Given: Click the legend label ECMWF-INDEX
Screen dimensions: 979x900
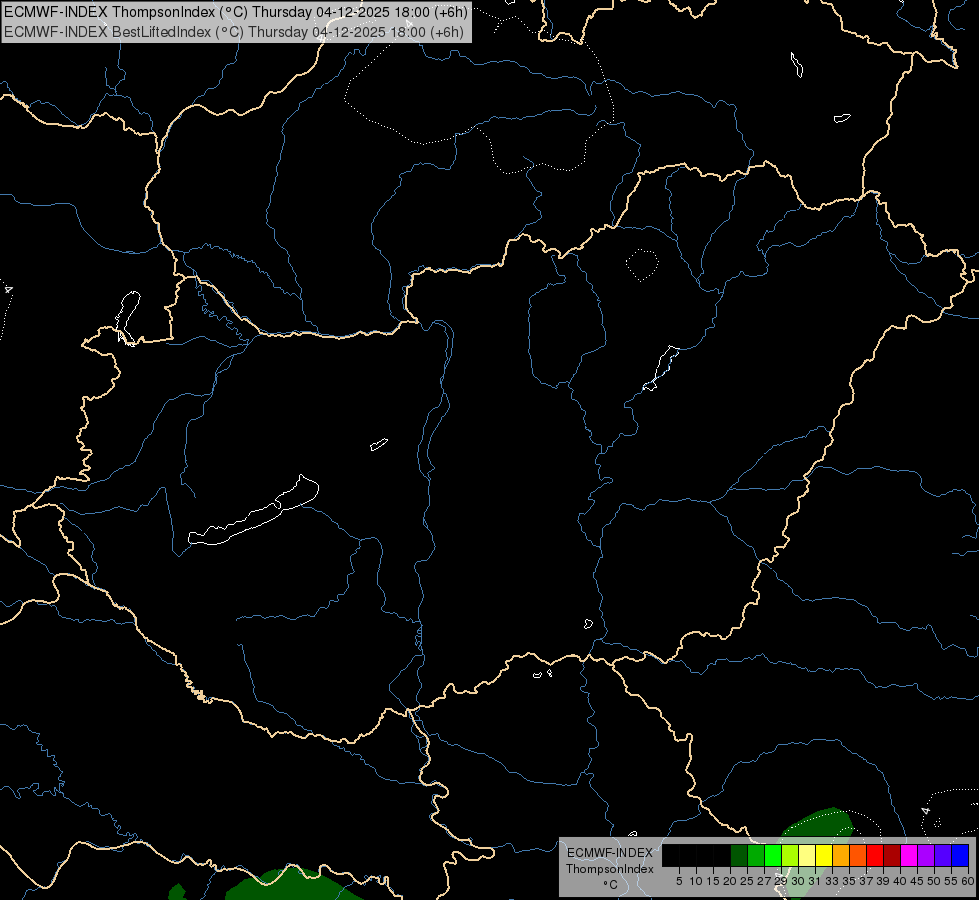Looking at the screenshot, I should [610, 853].
